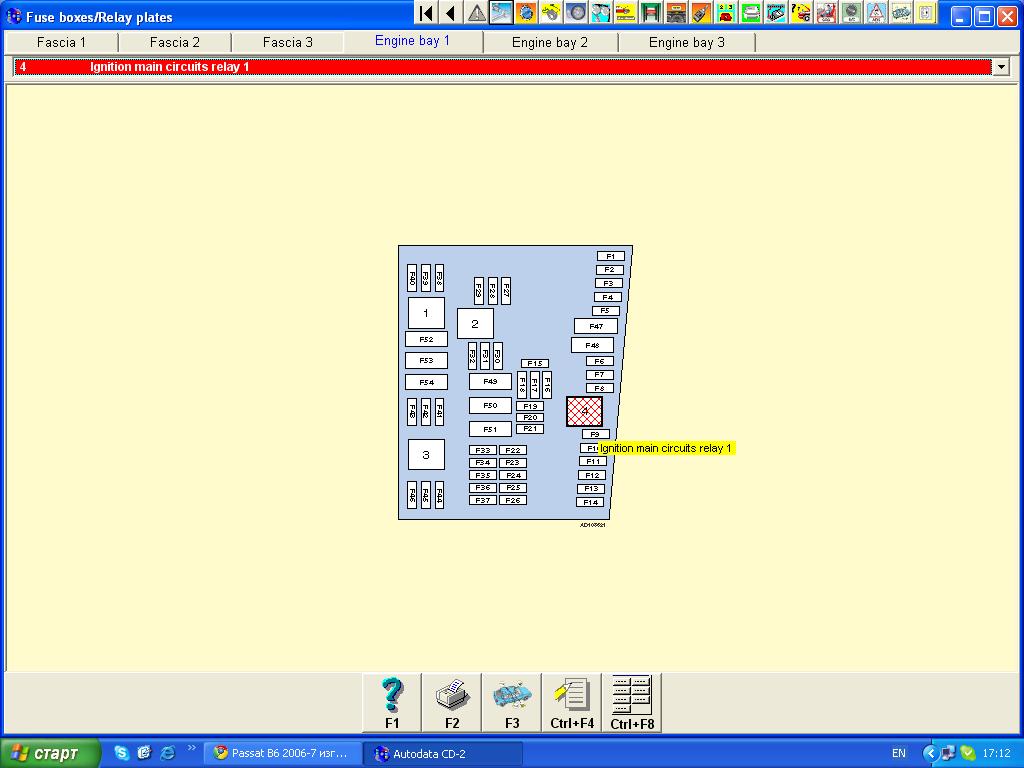Select the Engine bay 3 tab
Viewport: 1024px width, 768px height.
(686, 42)
